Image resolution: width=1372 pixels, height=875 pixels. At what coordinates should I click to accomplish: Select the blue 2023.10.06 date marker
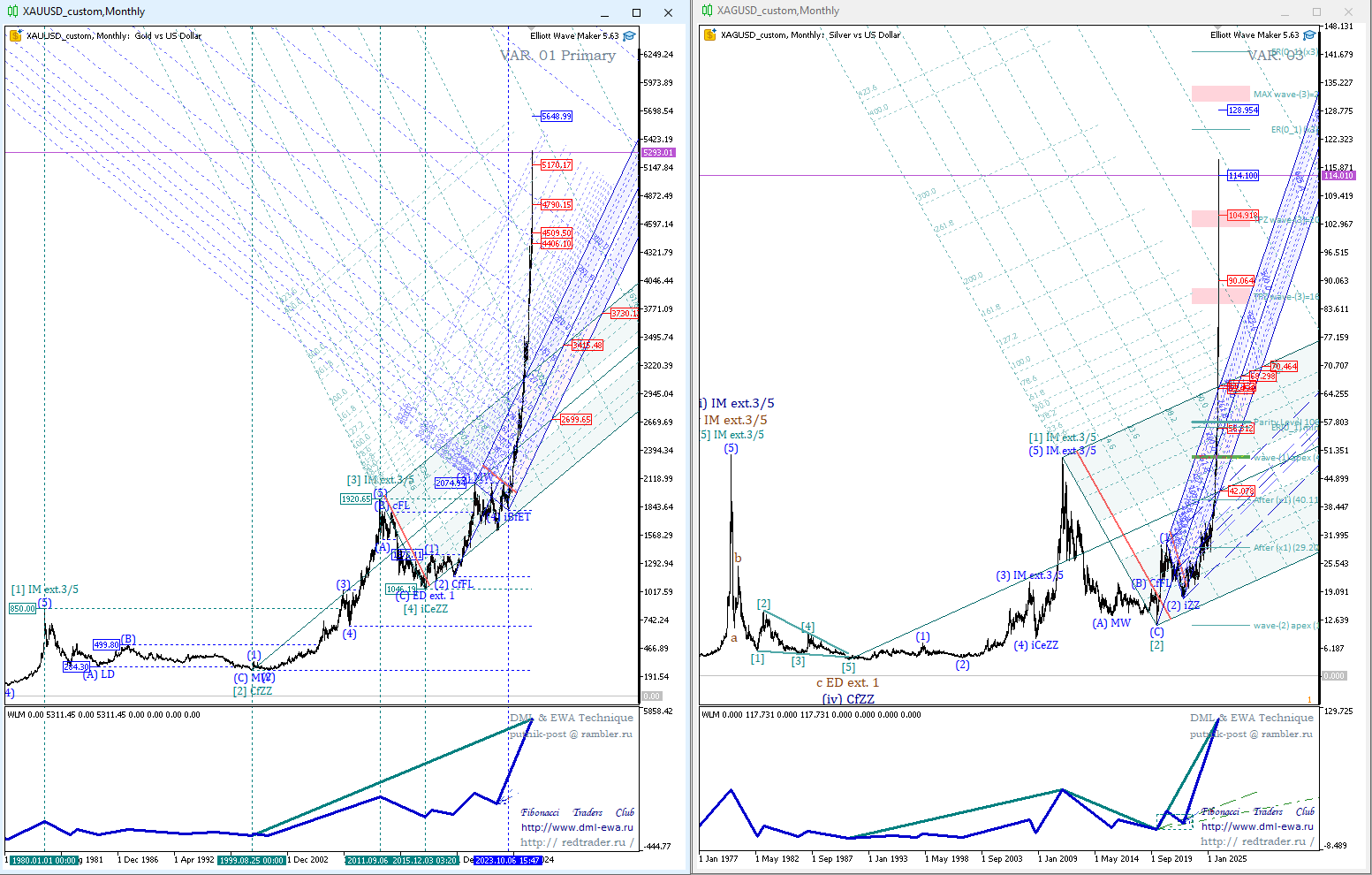(x=507, y=860)
